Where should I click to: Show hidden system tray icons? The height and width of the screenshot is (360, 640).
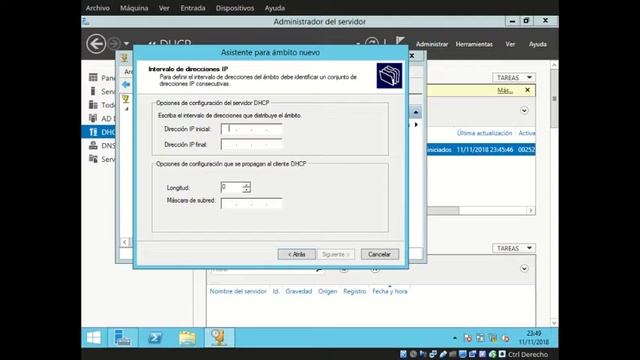point(455,338)
